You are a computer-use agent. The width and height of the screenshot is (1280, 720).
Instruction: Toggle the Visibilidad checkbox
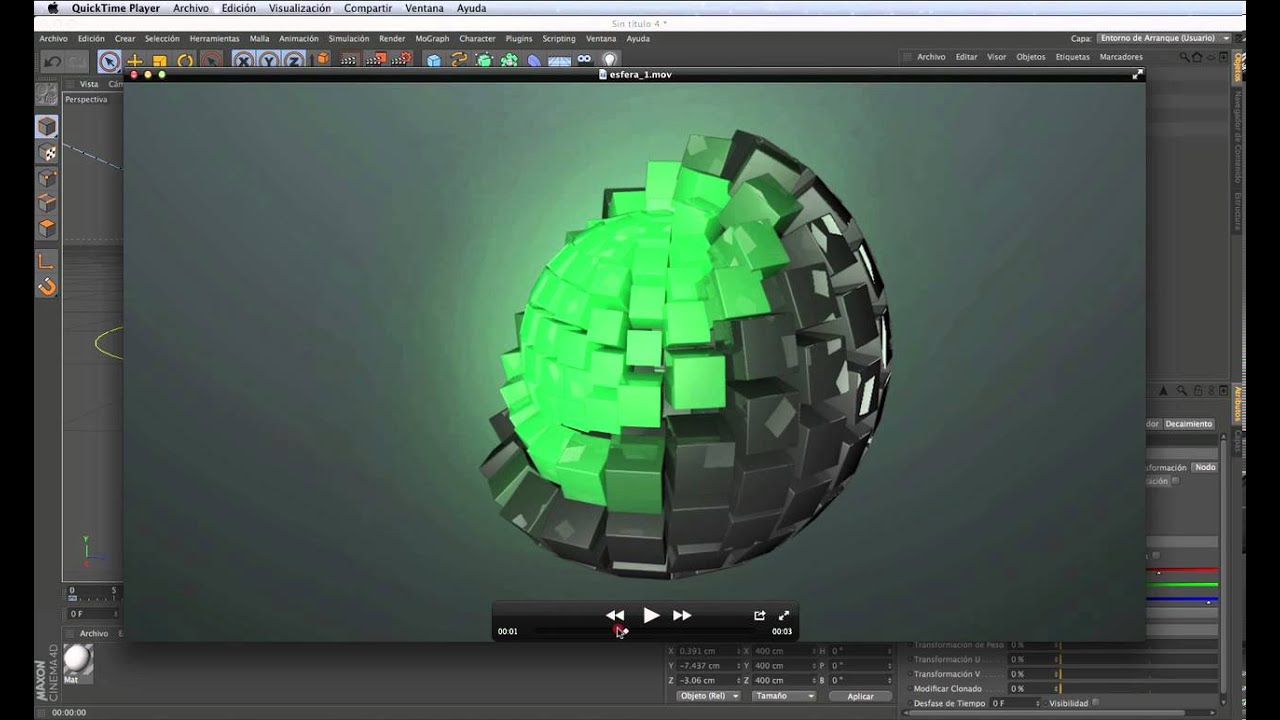click(1096, 703)
